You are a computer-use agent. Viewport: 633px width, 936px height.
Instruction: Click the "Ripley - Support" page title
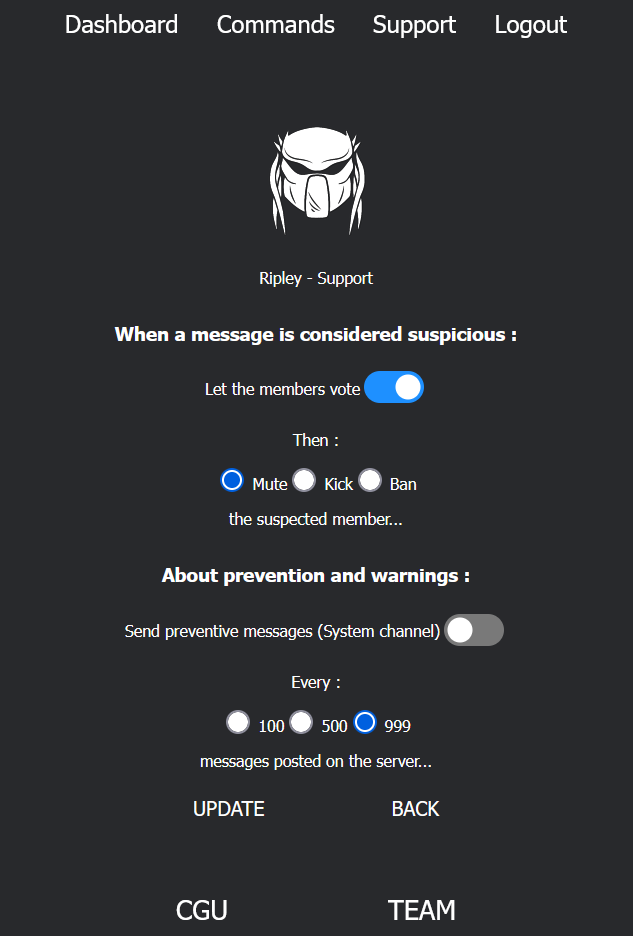(x=316, y=278)
